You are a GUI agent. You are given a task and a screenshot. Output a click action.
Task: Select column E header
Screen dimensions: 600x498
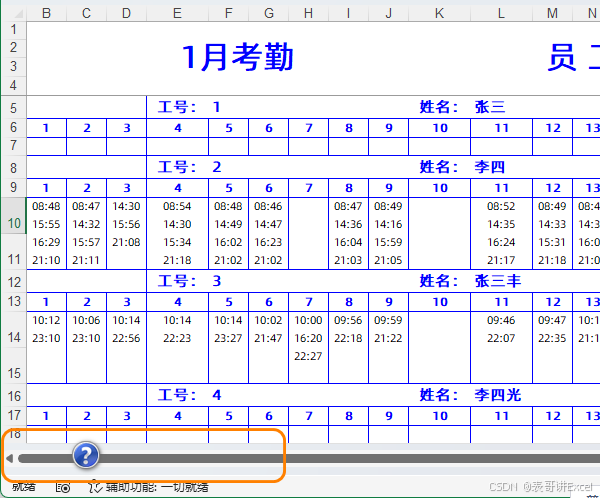[177, 13]
